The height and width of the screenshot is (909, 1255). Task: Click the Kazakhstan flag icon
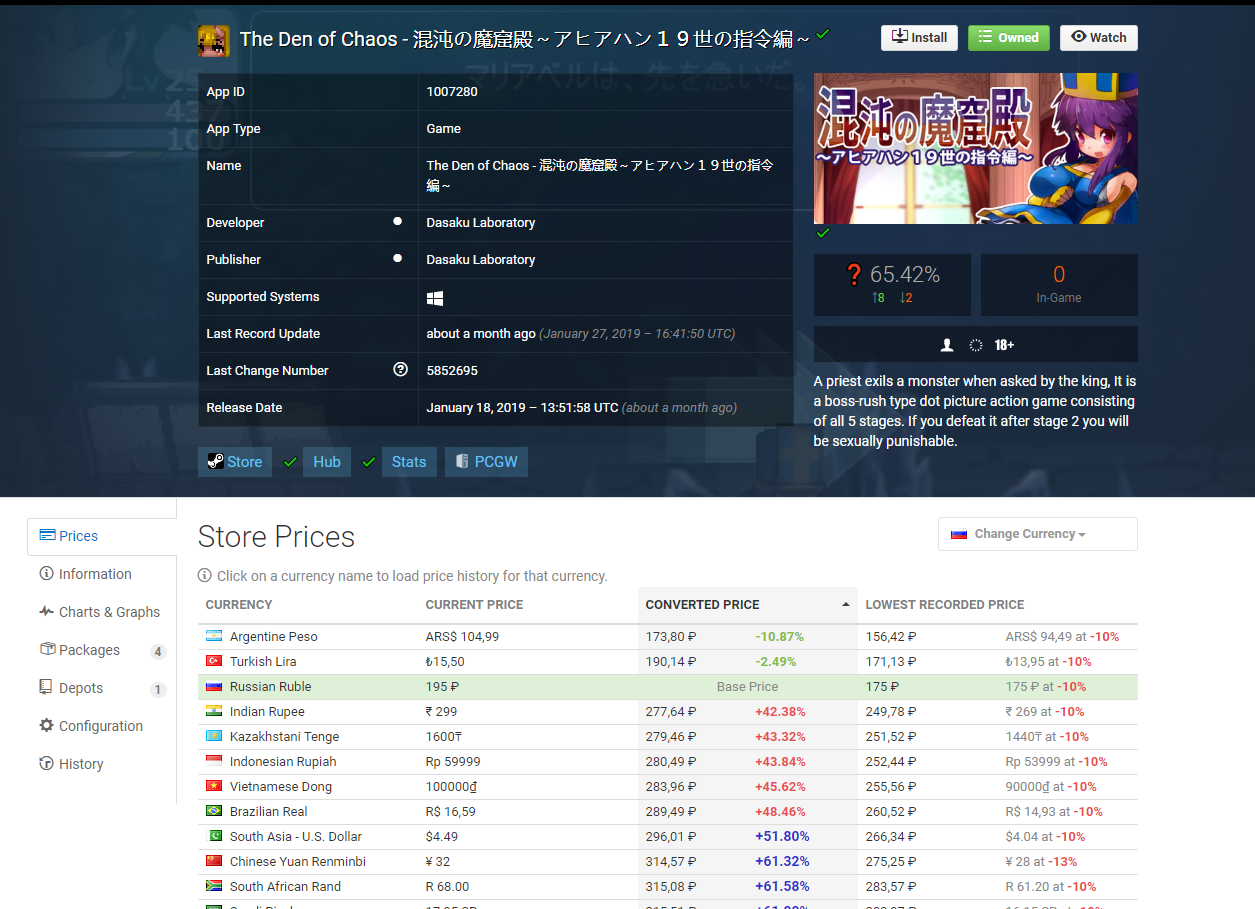[213, 736]
